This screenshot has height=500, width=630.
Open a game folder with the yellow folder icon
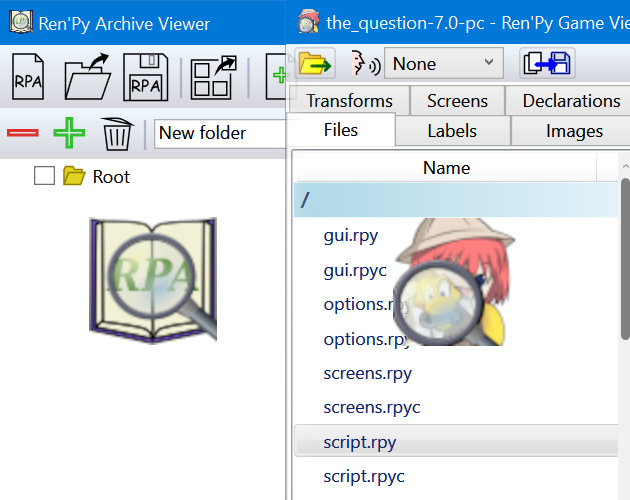(315, 63)
